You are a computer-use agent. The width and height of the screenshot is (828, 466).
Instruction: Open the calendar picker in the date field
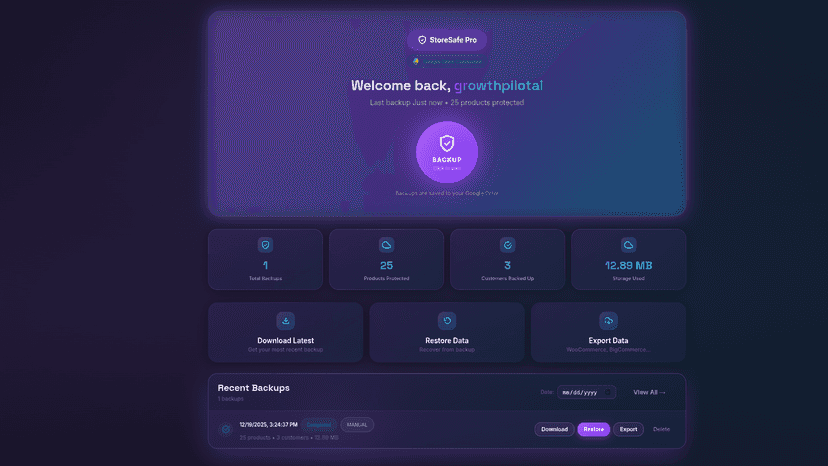pyautogui.click(x=608, y=392)
